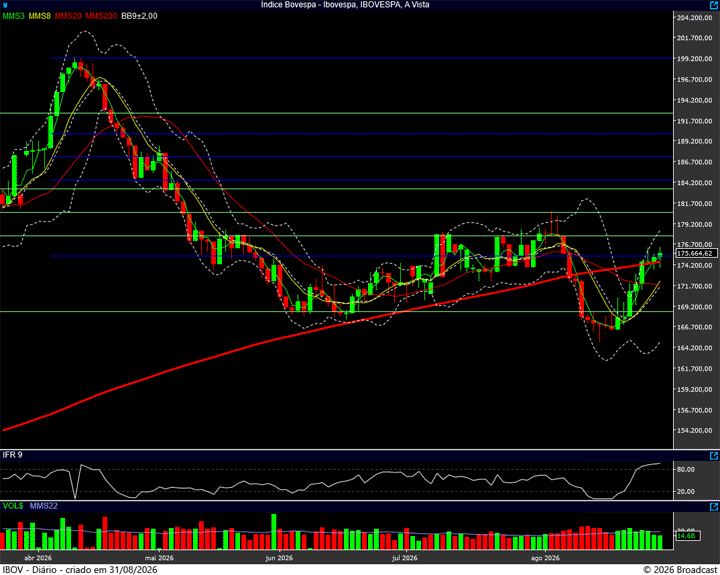Click the IFR 9 indicator title

point(12,455)
